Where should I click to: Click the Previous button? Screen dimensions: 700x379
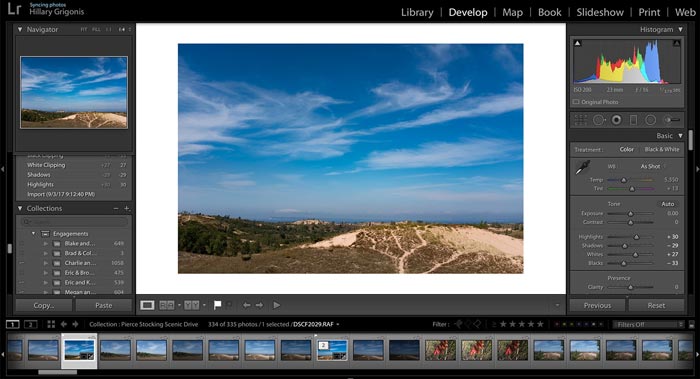(597, 305)
